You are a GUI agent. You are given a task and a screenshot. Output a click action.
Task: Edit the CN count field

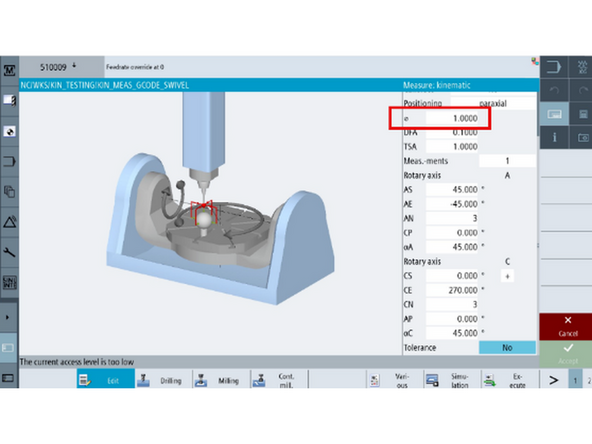(x=452, y=304)
